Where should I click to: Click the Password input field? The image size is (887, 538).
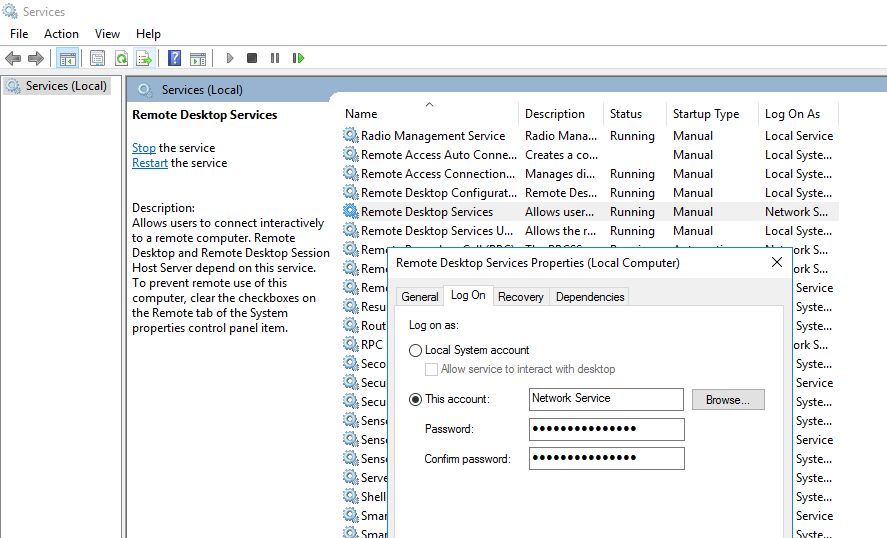tap(606, 429)
